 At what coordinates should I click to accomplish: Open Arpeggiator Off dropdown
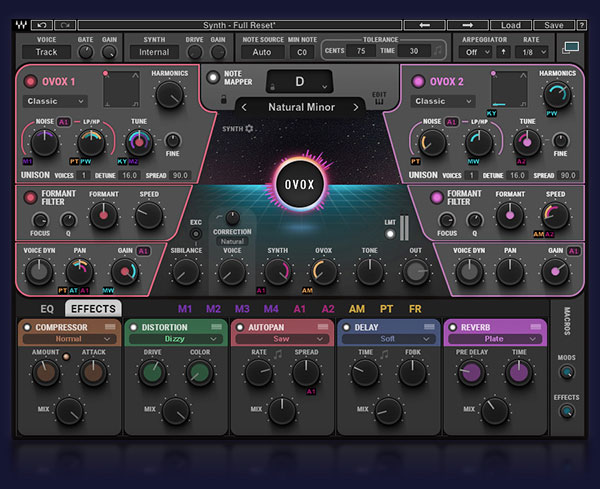tap(476, 52)
